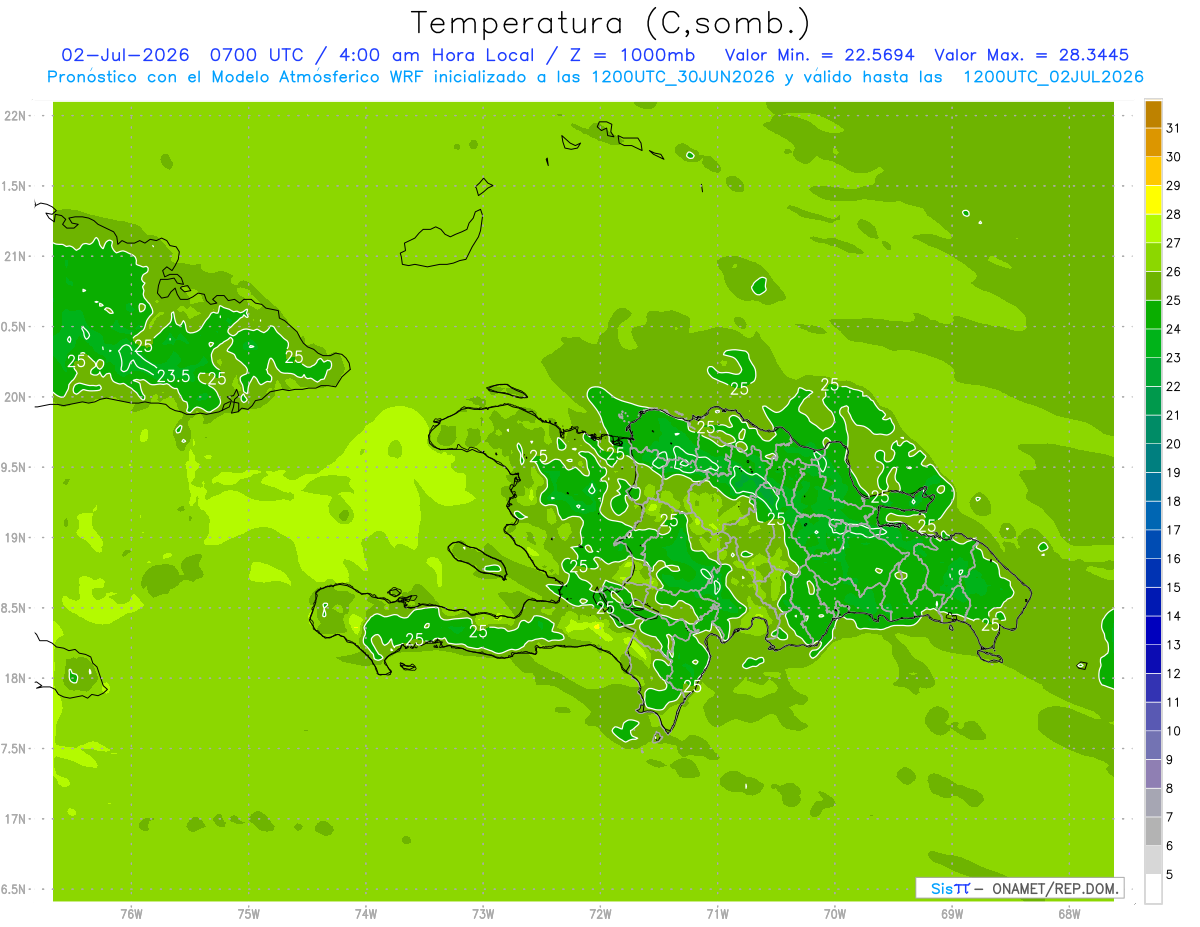The height and width of the screenshot is (927, 1200).
Task: Click the '18N' latitude axis label
Action: coord(15,679)
